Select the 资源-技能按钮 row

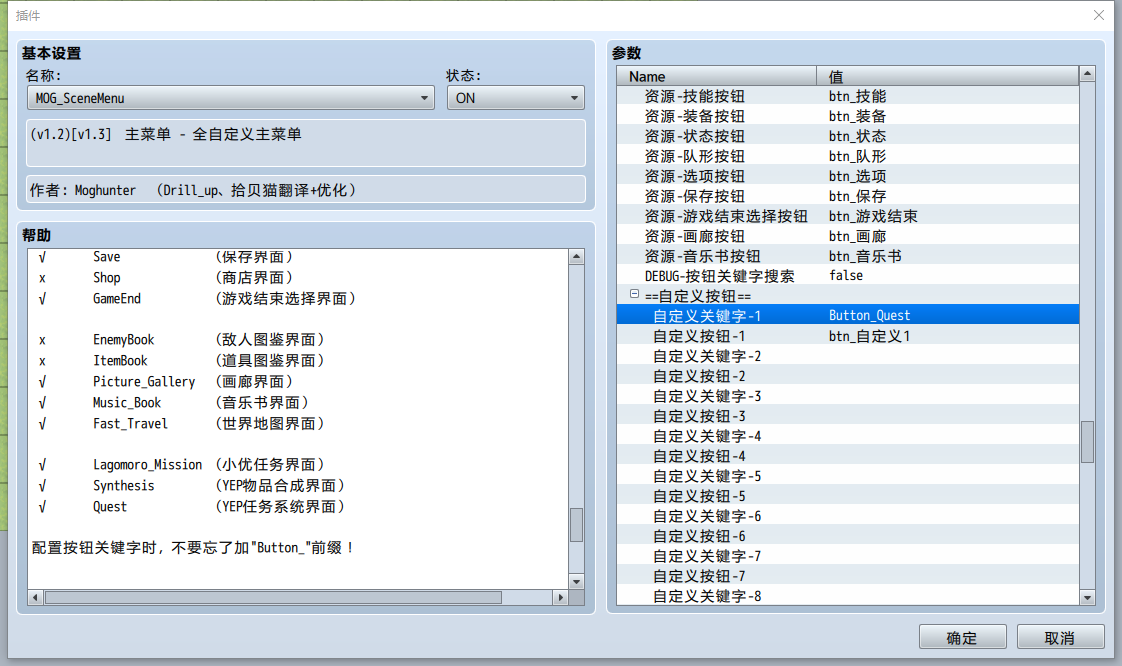[848, 96]
